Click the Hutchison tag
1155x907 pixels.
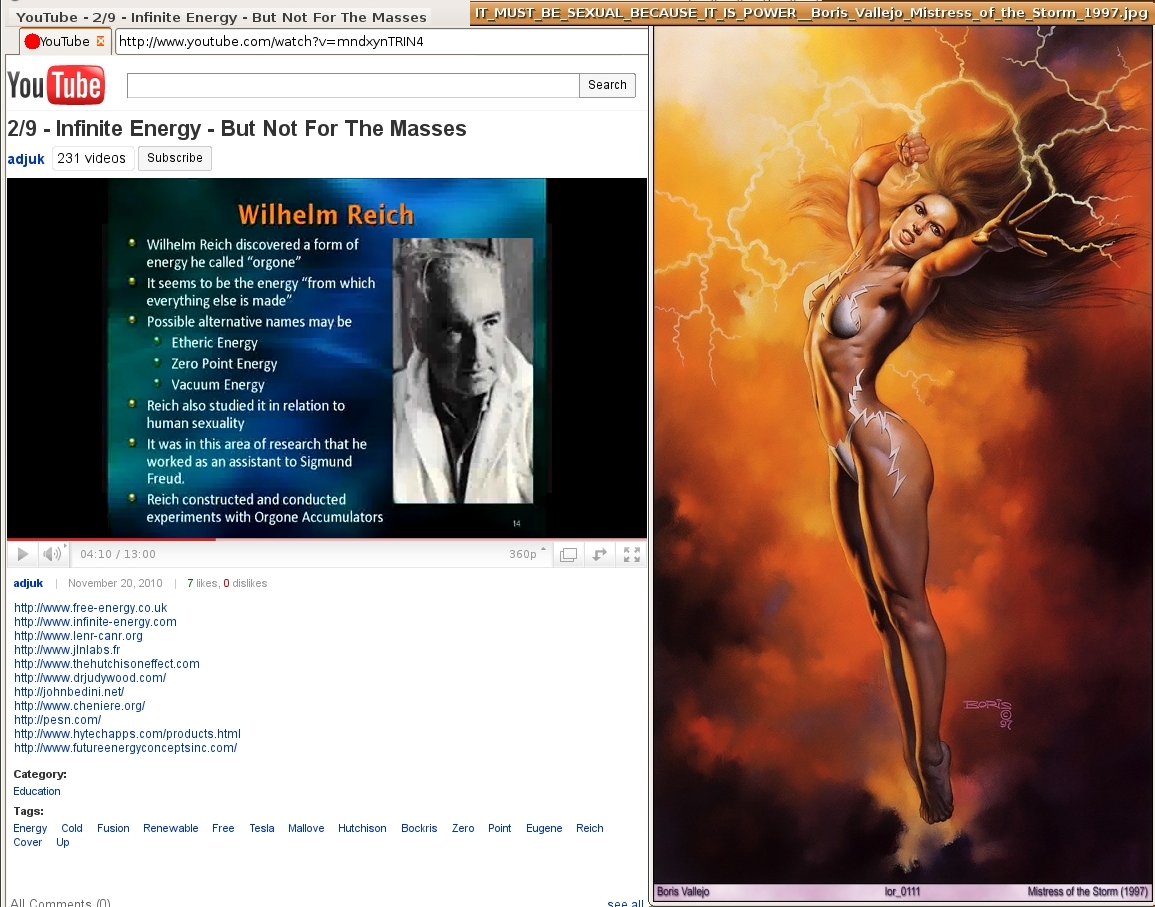(x=362, y=828)
